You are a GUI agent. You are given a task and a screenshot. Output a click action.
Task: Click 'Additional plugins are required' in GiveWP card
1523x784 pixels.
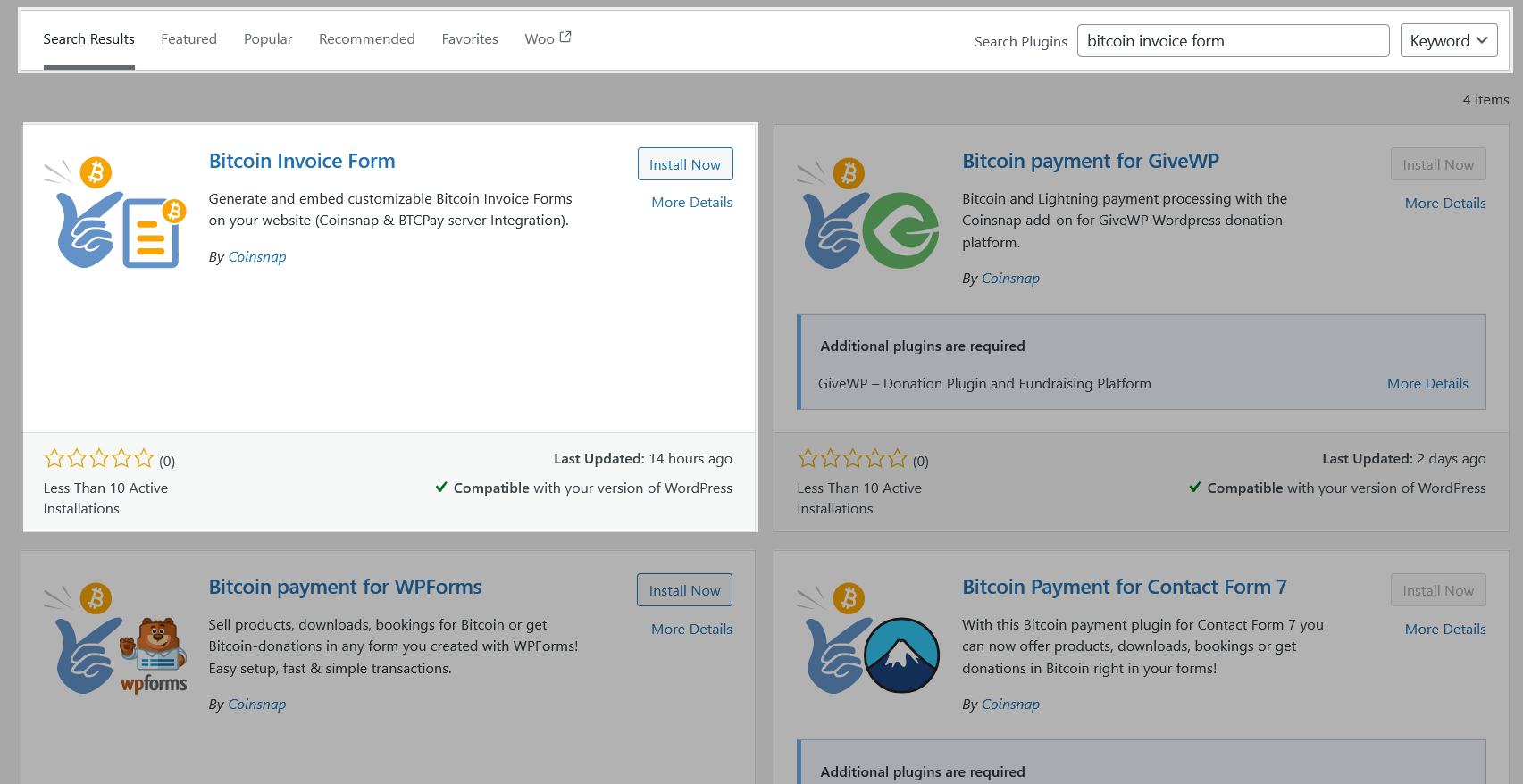click(923, 346)
